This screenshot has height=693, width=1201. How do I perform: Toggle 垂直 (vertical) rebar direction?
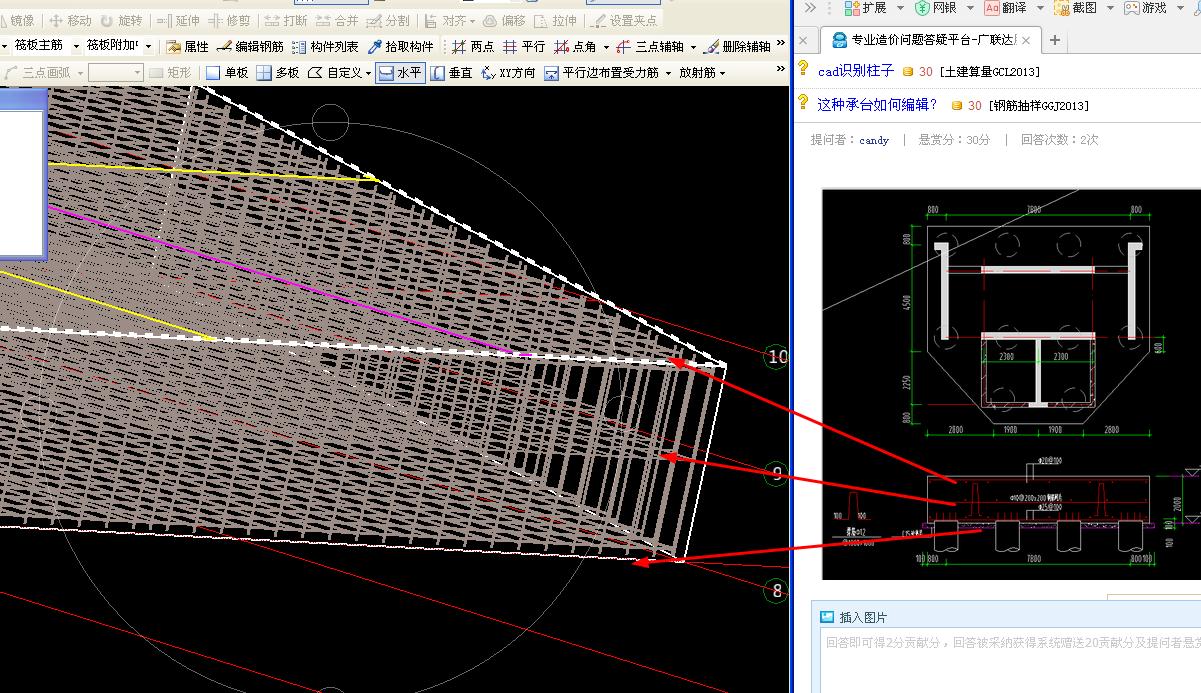451,73
